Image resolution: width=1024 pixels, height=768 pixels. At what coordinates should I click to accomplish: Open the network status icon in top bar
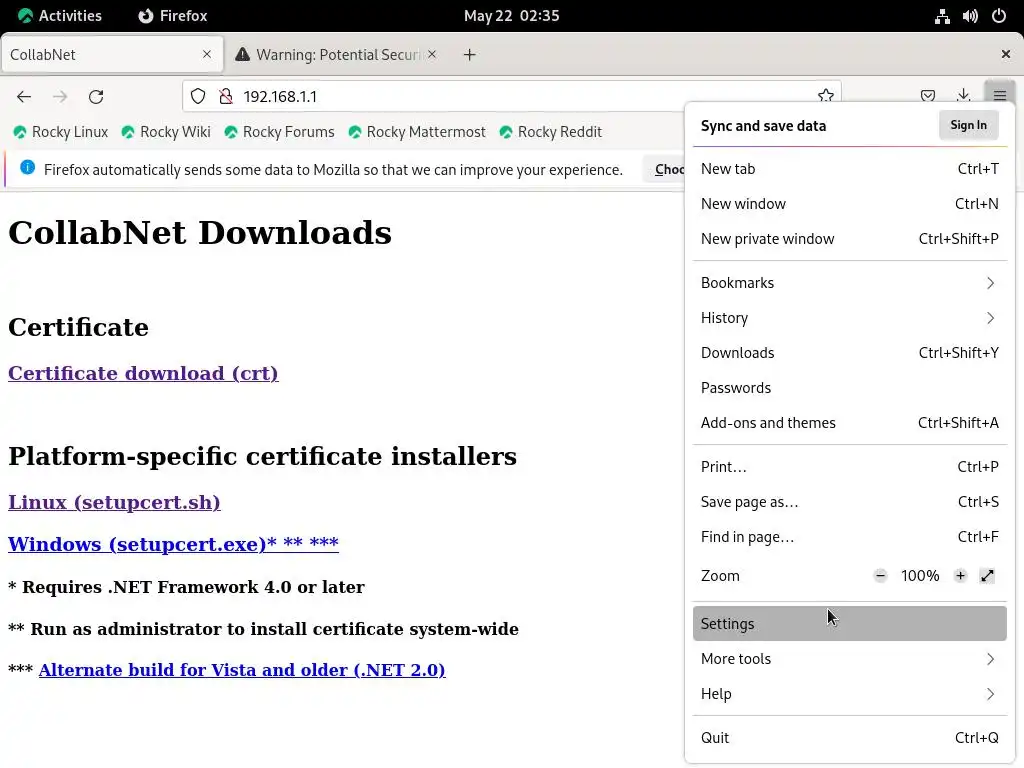(942, 16)
